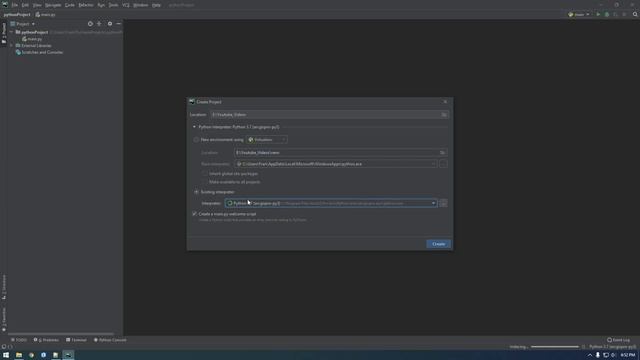Open the Edit menu
This screenshot has width=640, height=360.
[x=25, y=5]
